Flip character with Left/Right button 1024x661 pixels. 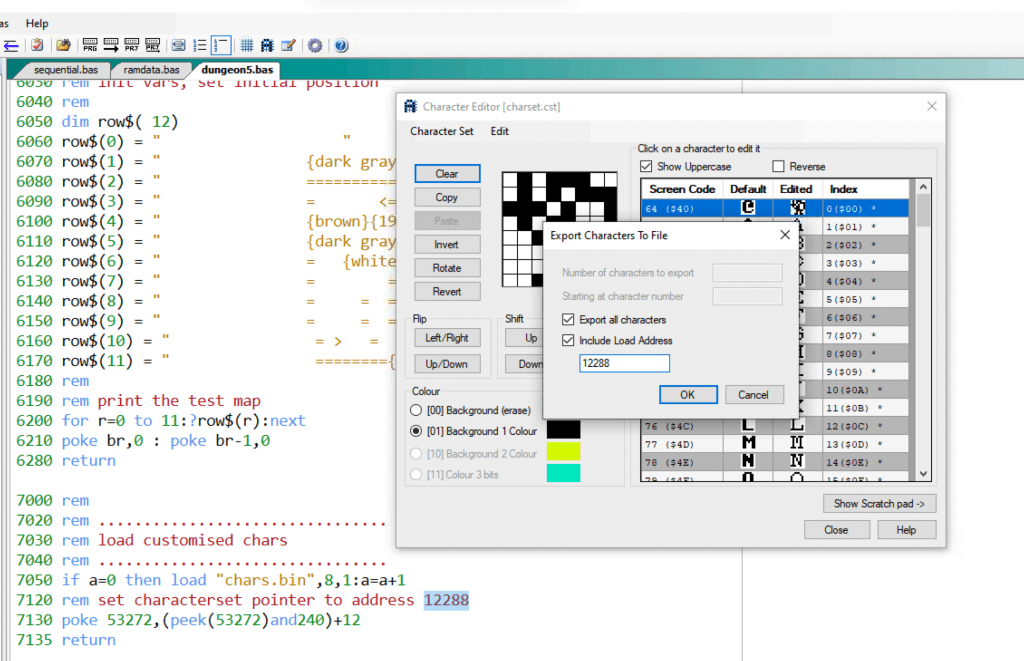pos(447,338)
